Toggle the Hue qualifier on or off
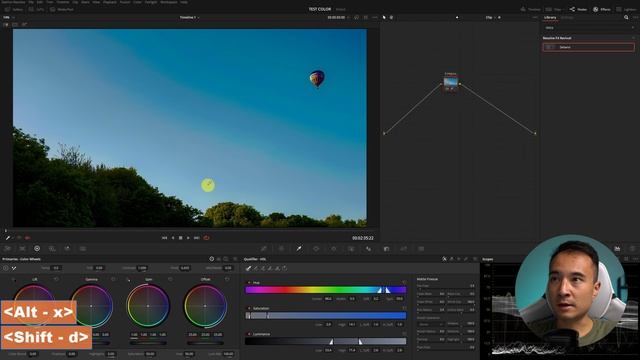 click(249, 282)
